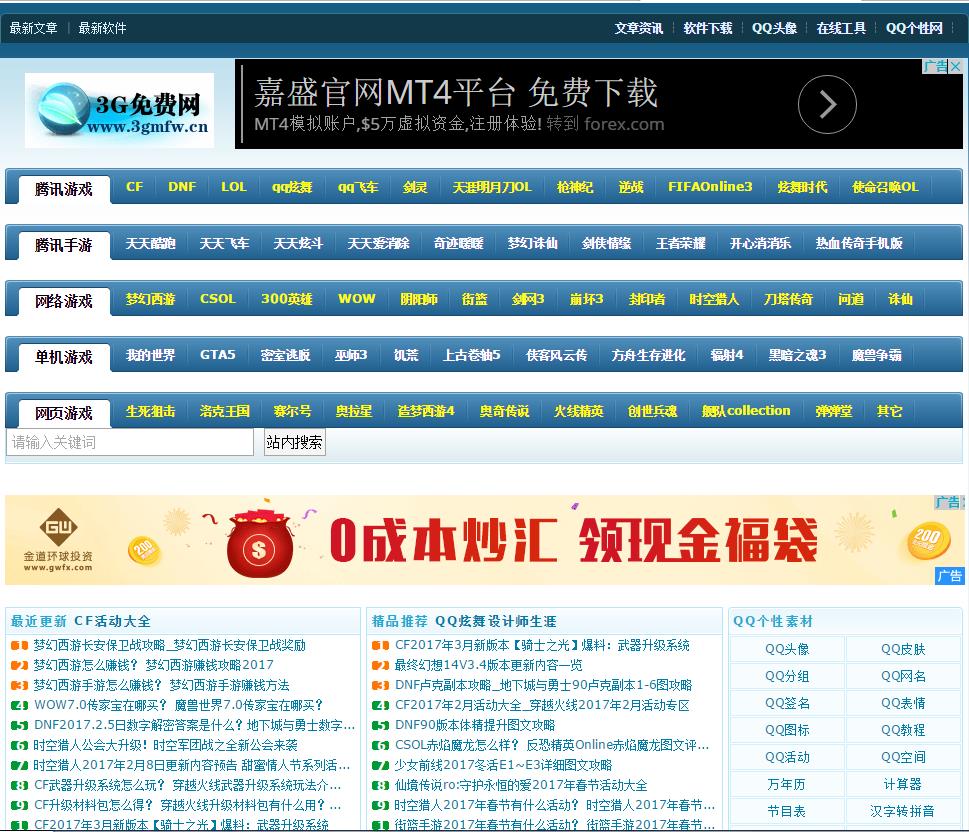Click the 3G免费网 site logo
Image resolution: width=969 pixels, height=832 pixels.
point(119,111)
